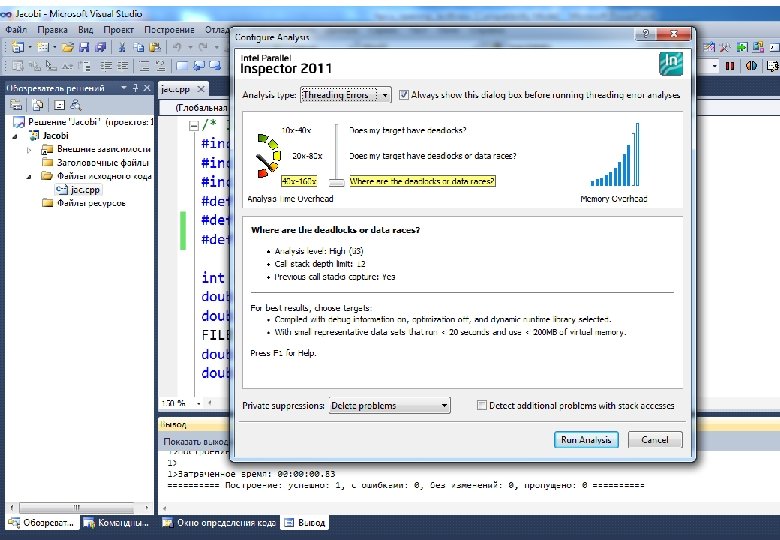The height and width of the screenshot is (540, 780).
Task: Click the crossed tools toolbar icon
Action: click(x=725, y=47)
